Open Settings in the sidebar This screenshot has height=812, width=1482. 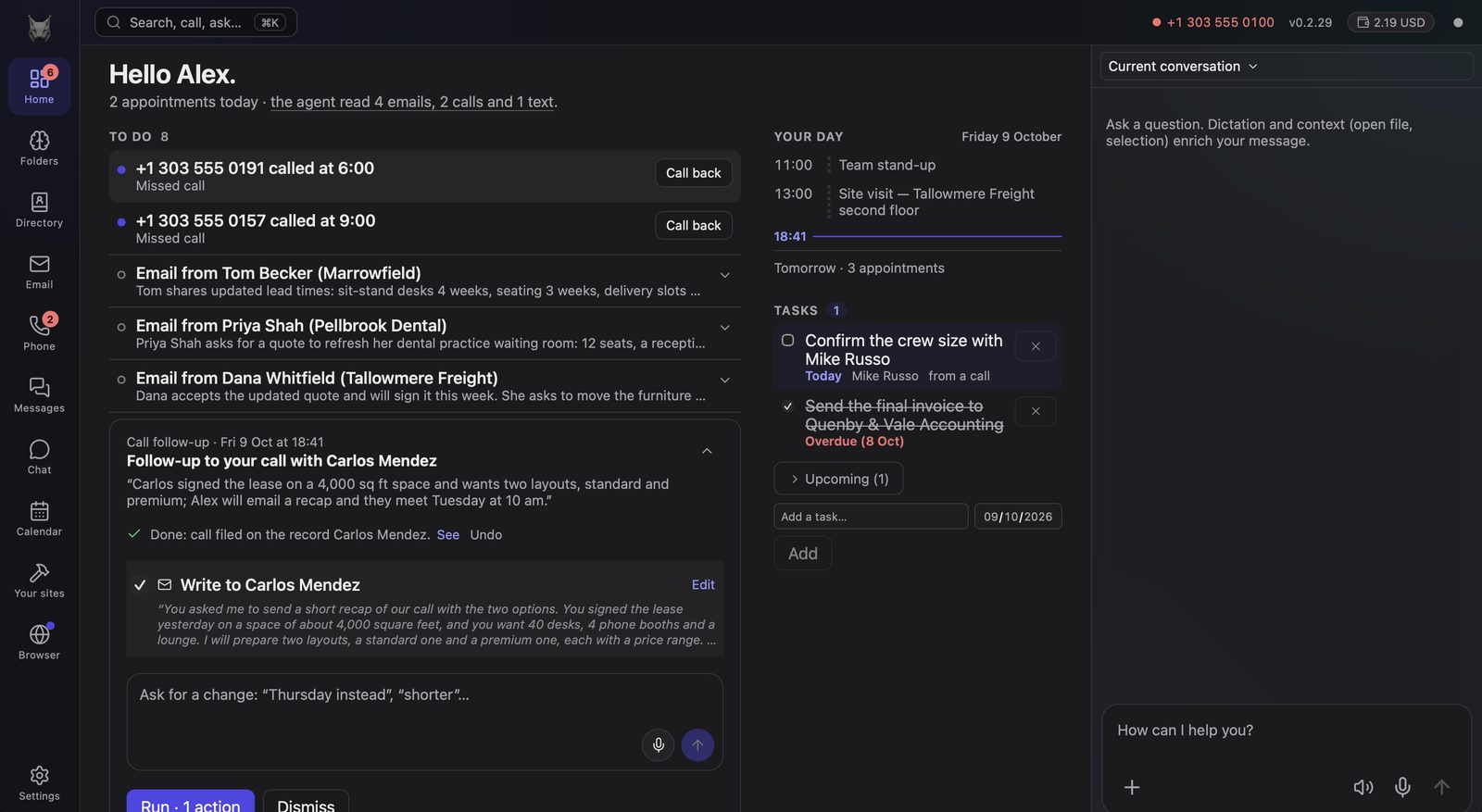pos(39,783)
